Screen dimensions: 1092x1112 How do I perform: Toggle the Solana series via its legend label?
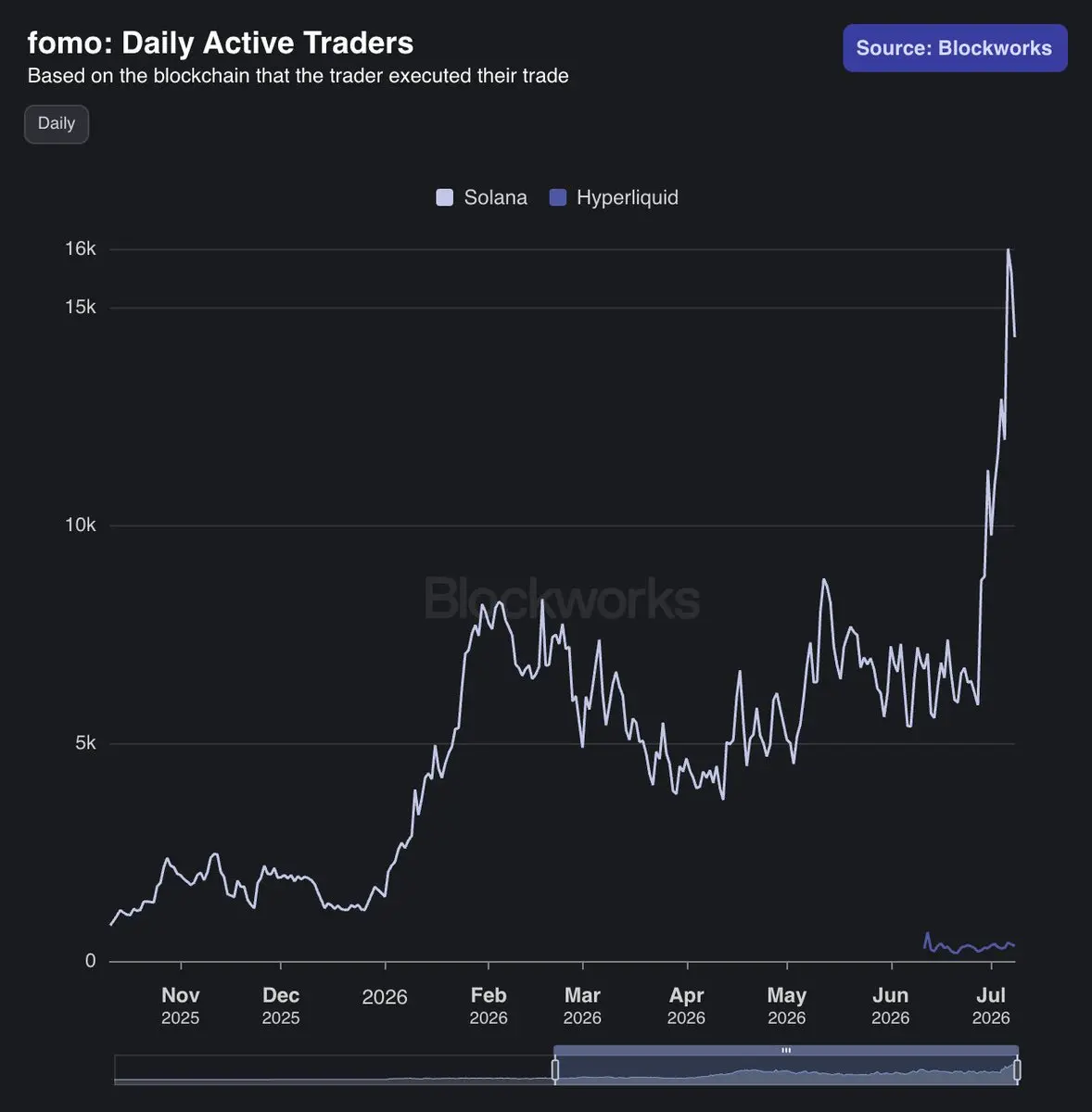[495, 197]
